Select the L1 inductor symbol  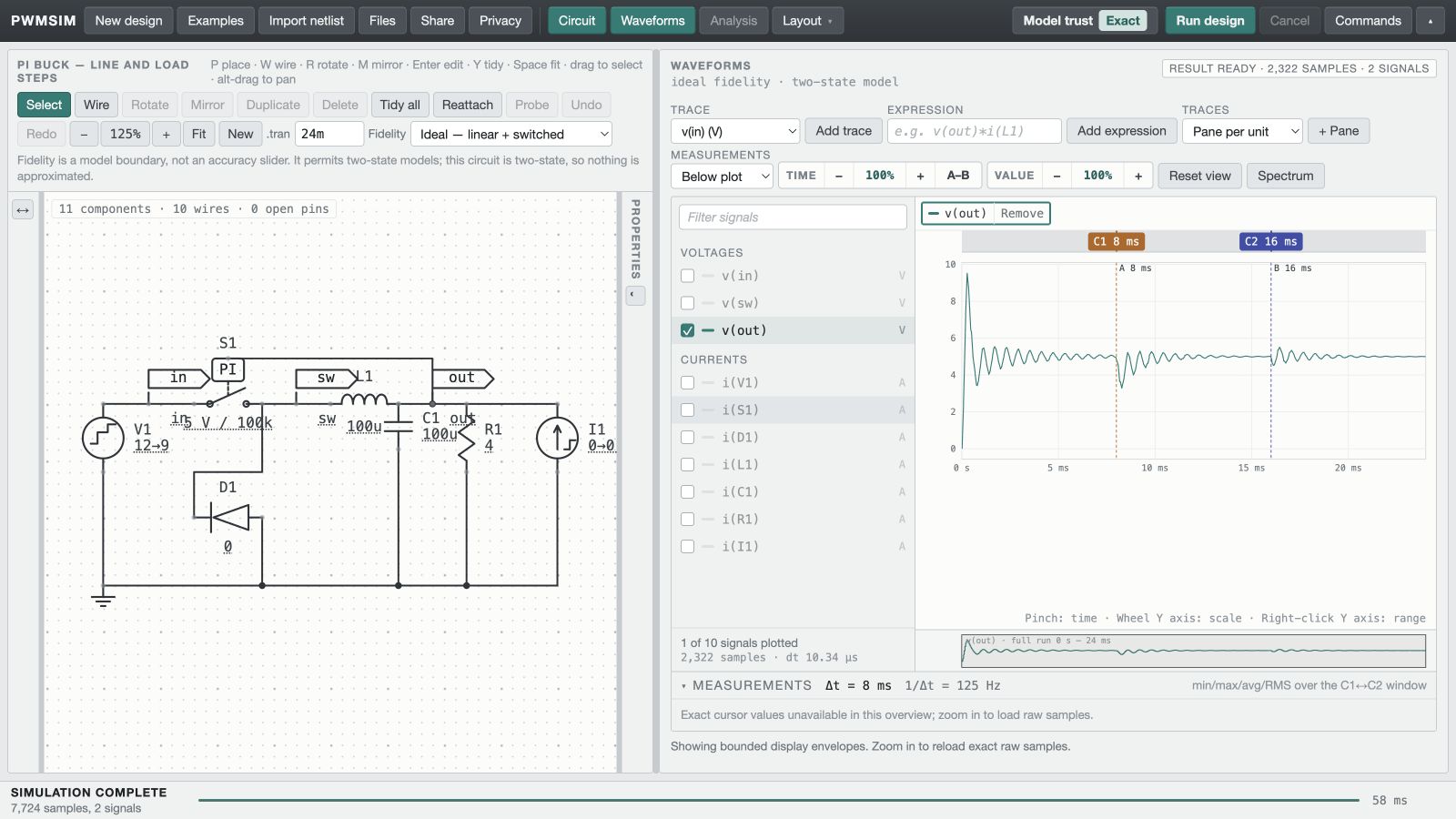click(364, 399)
